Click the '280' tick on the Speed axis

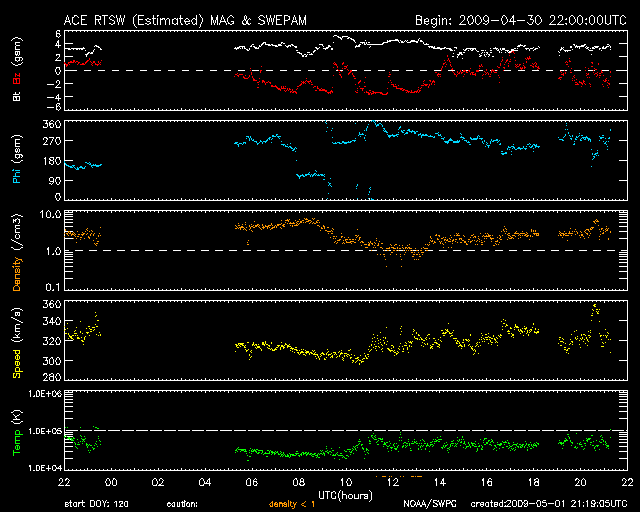pyautogui.click(x=52, y=376)
